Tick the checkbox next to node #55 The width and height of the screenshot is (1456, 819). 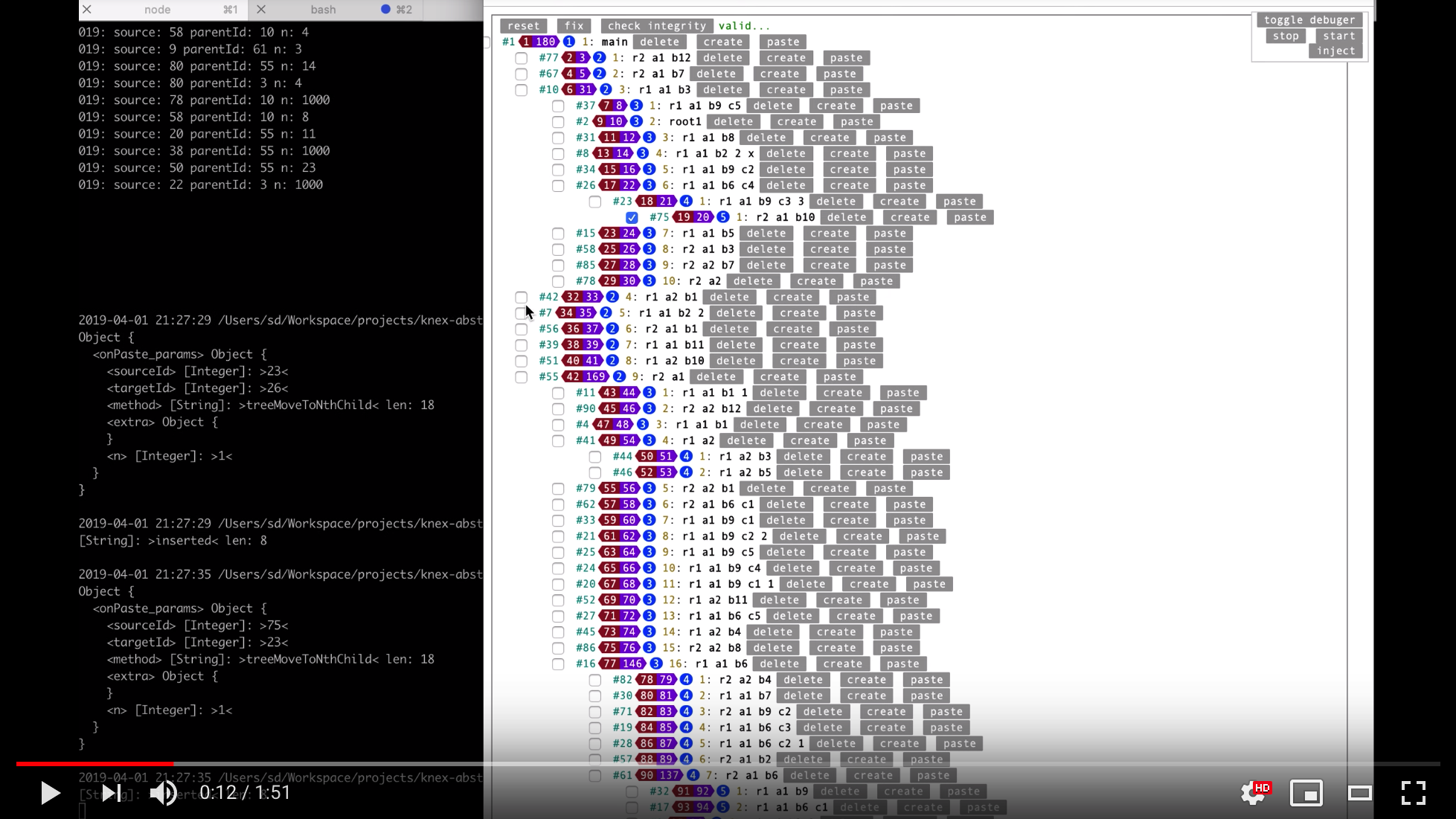(522, 377)
